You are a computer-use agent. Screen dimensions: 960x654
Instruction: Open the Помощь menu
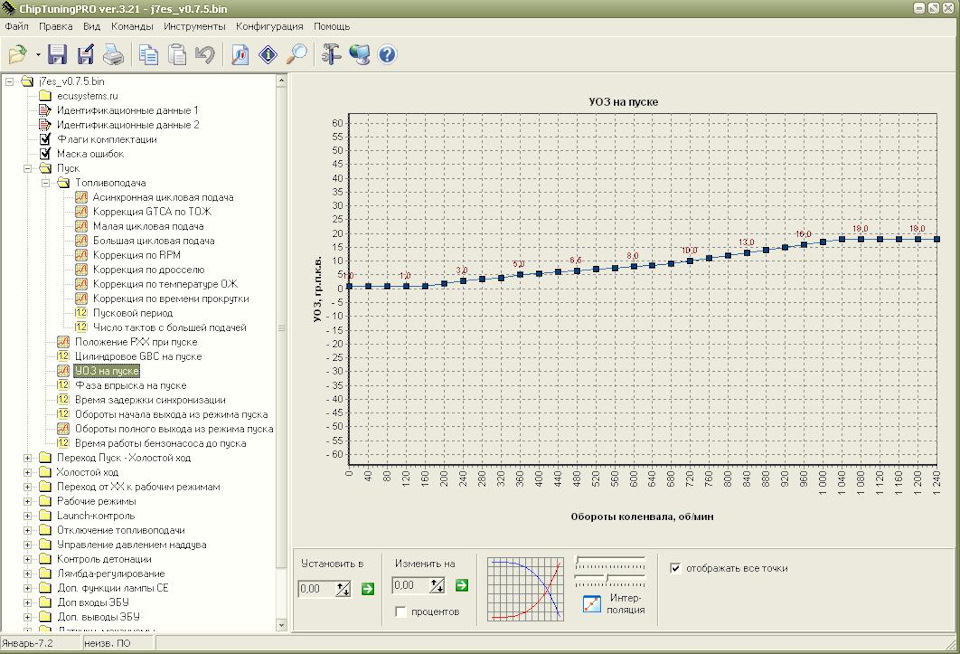click(x=332, y=26)
